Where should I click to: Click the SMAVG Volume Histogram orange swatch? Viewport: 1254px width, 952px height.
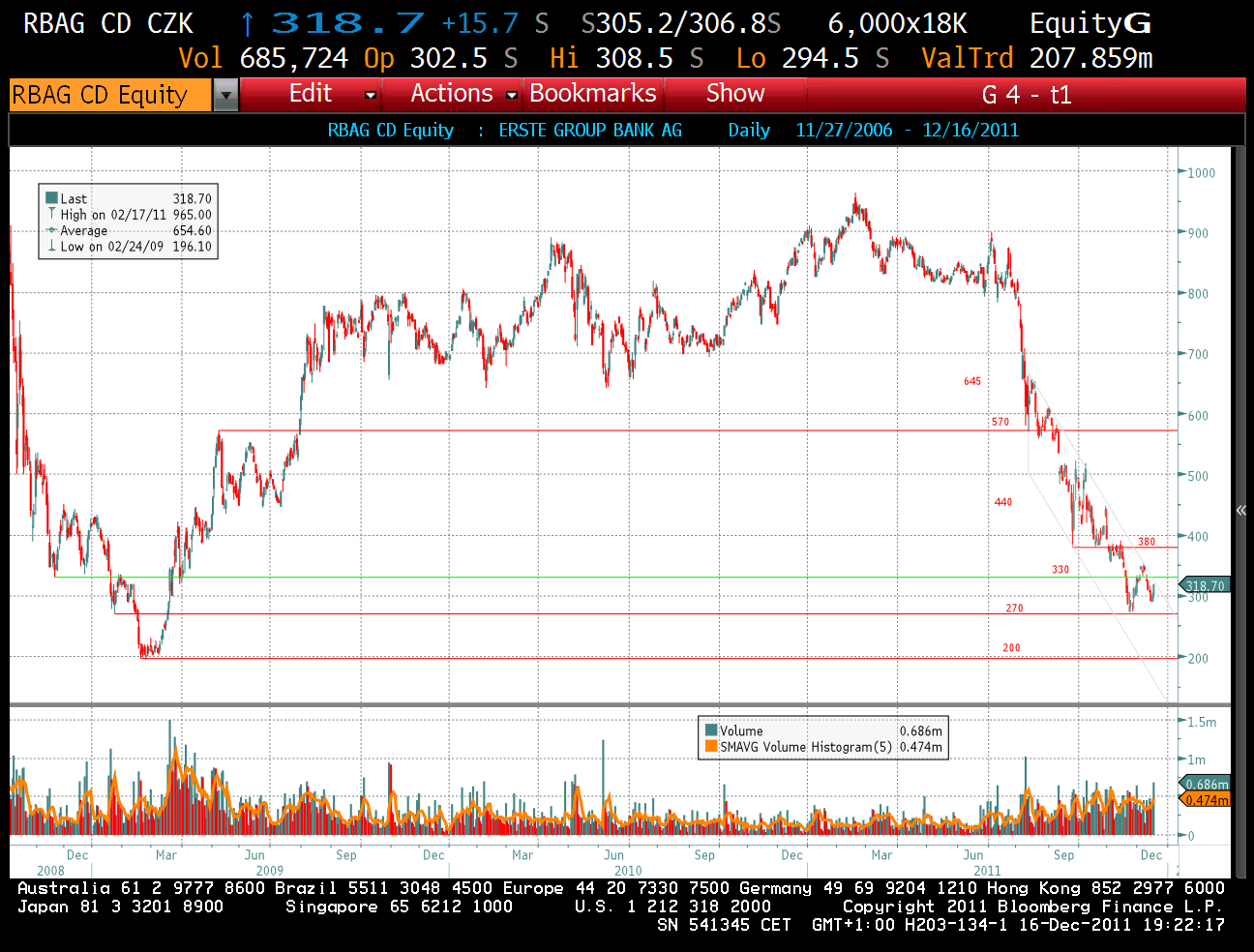[711, 746]
